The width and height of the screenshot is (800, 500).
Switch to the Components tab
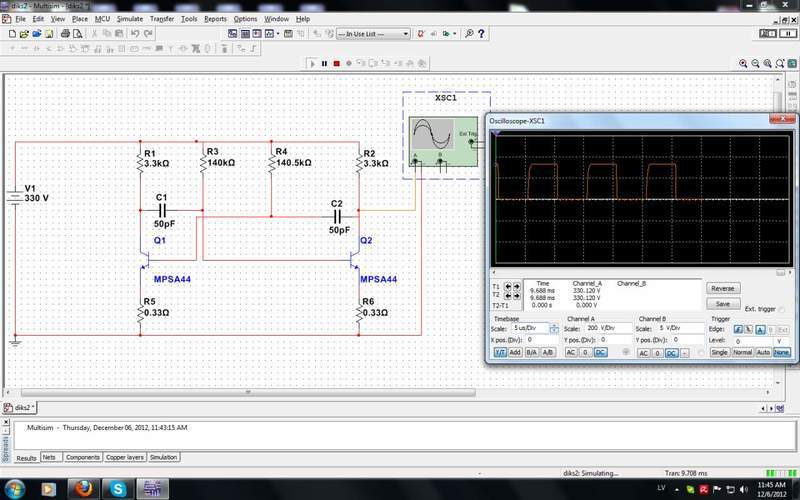[83, 457]
